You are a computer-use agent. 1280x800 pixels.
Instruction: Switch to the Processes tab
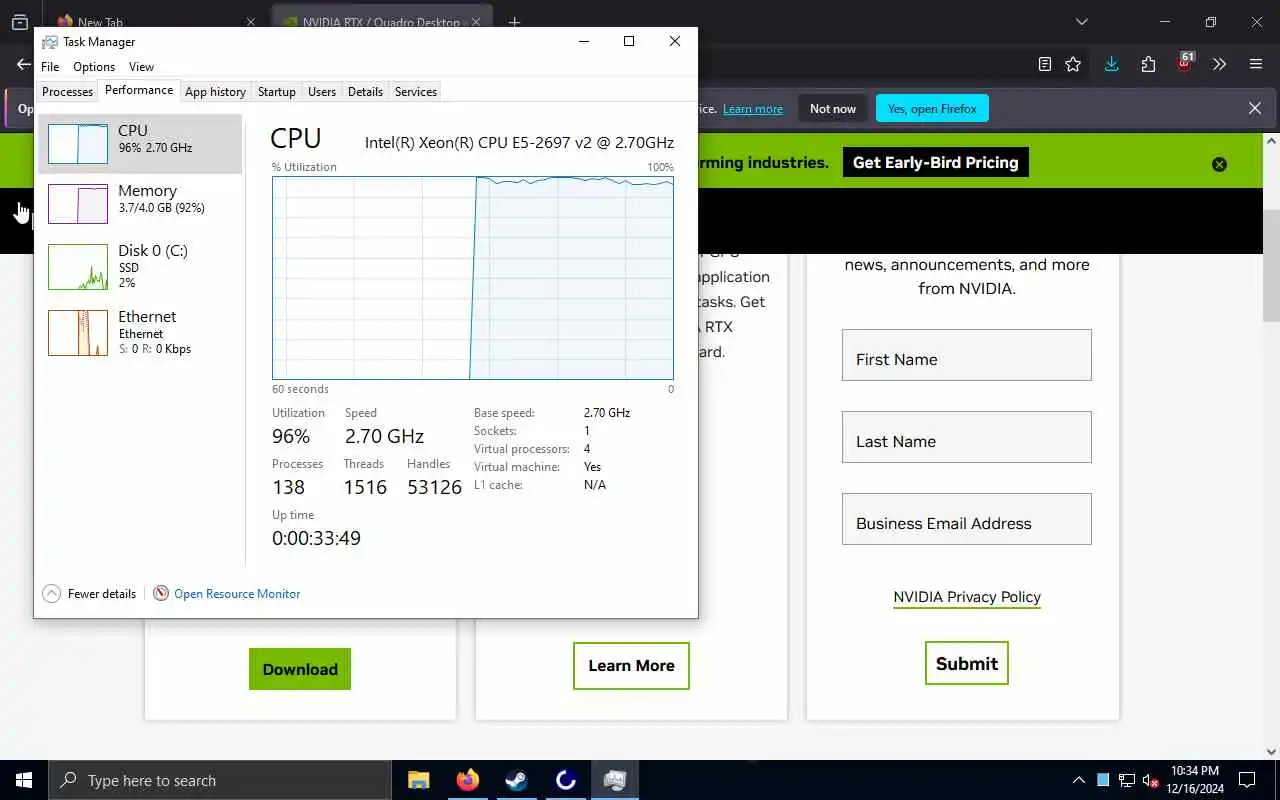[67, 92]
